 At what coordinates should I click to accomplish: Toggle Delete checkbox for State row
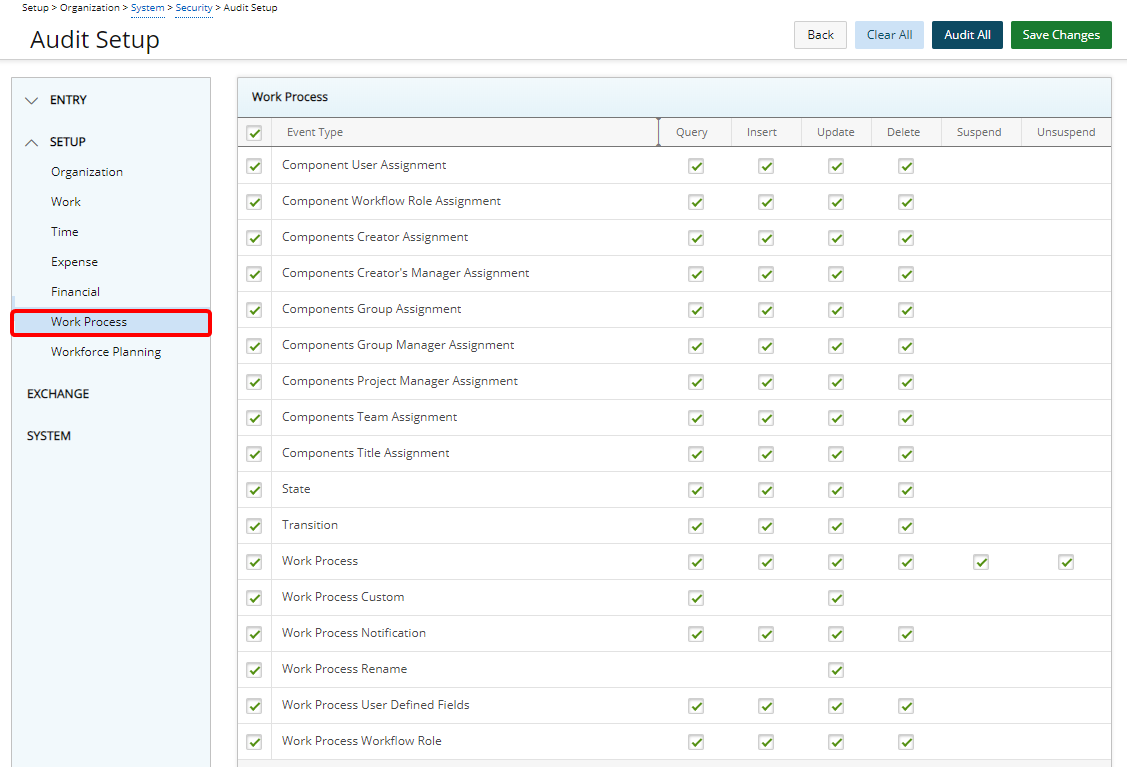coord(906,490)
